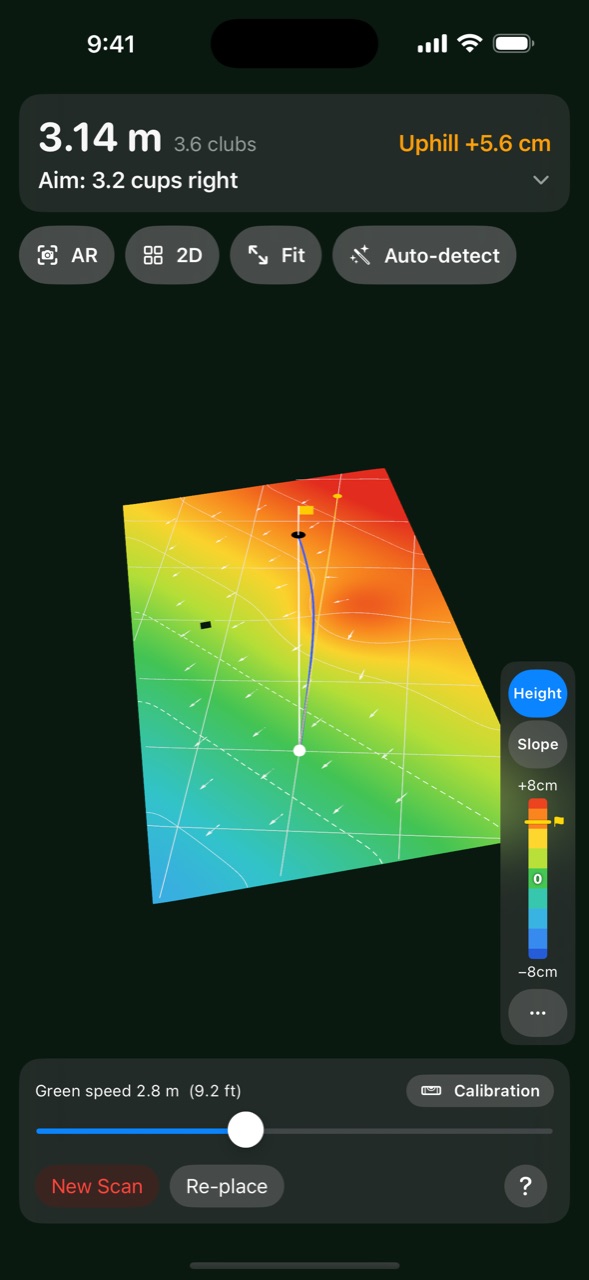Open the more options ellipsis button

(538, 1013)
